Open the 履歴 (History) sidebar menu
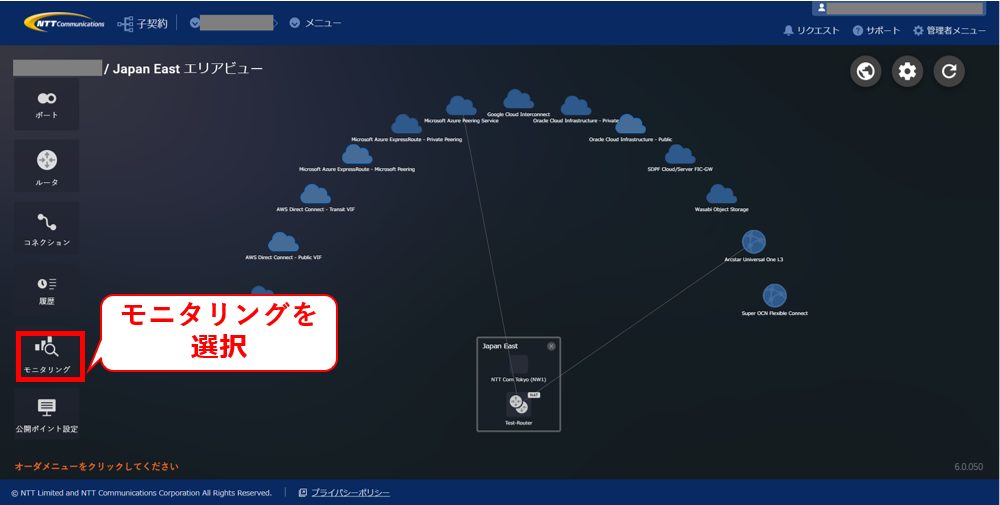This screenshot has height=505, width=1000. coord(47,290)
